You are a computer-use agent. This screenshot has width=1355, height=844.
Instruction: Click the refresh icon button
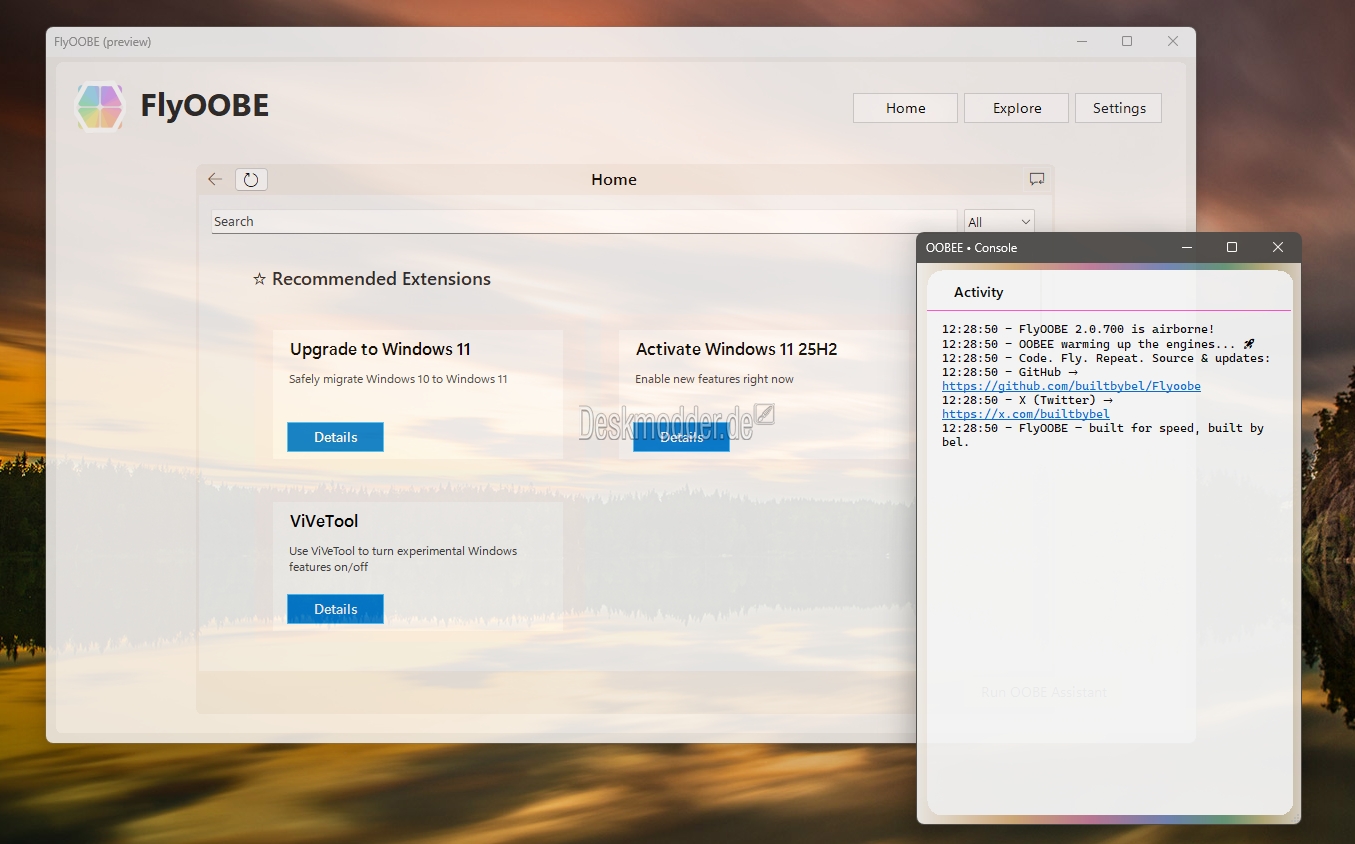tap(251, 180)
